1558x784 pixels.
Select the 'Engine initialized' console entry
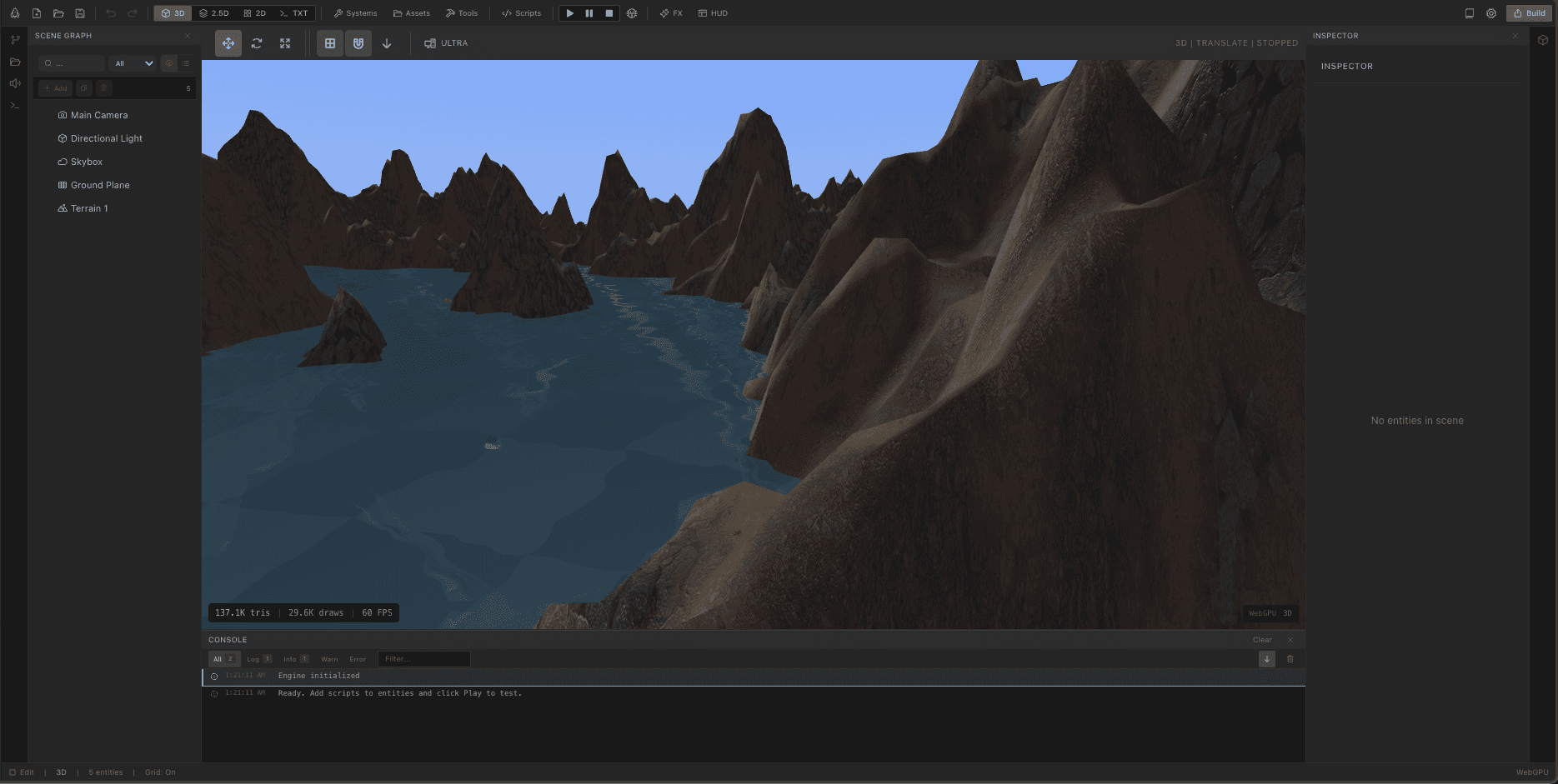(x=754, y=677)
